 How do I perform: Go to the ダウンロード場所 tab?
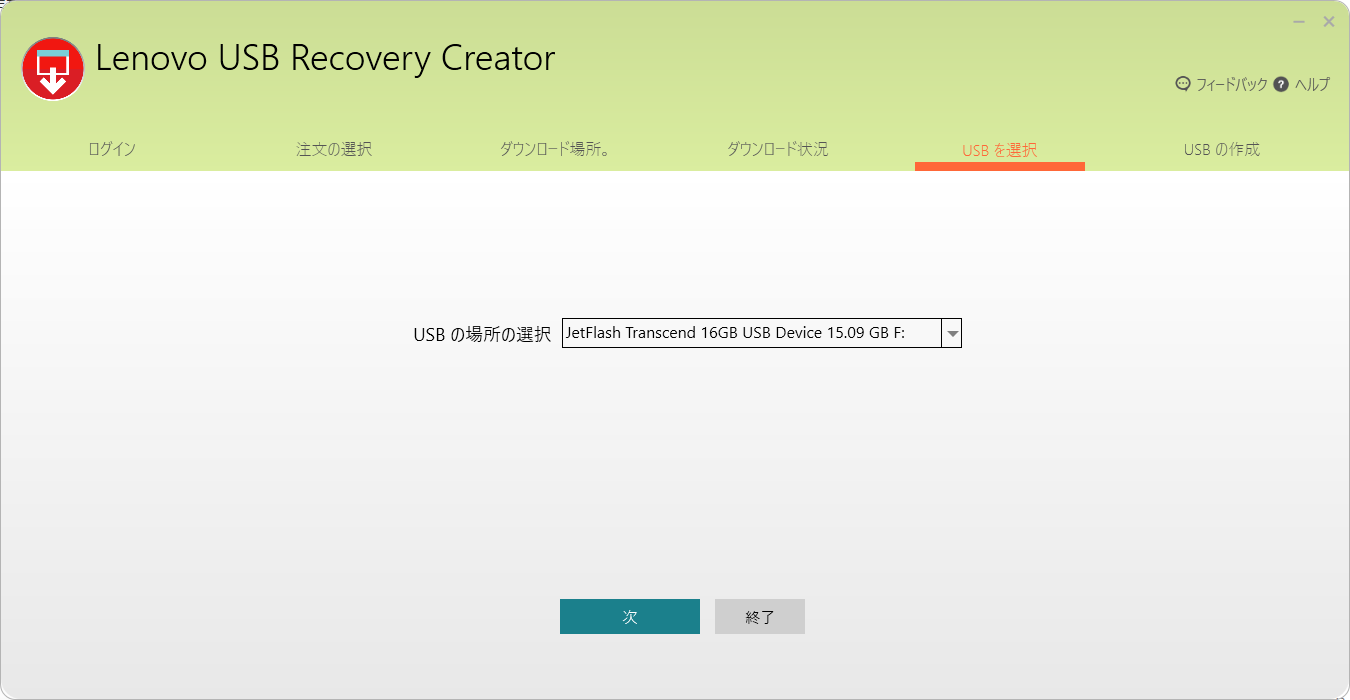click(x=555, y=150)
